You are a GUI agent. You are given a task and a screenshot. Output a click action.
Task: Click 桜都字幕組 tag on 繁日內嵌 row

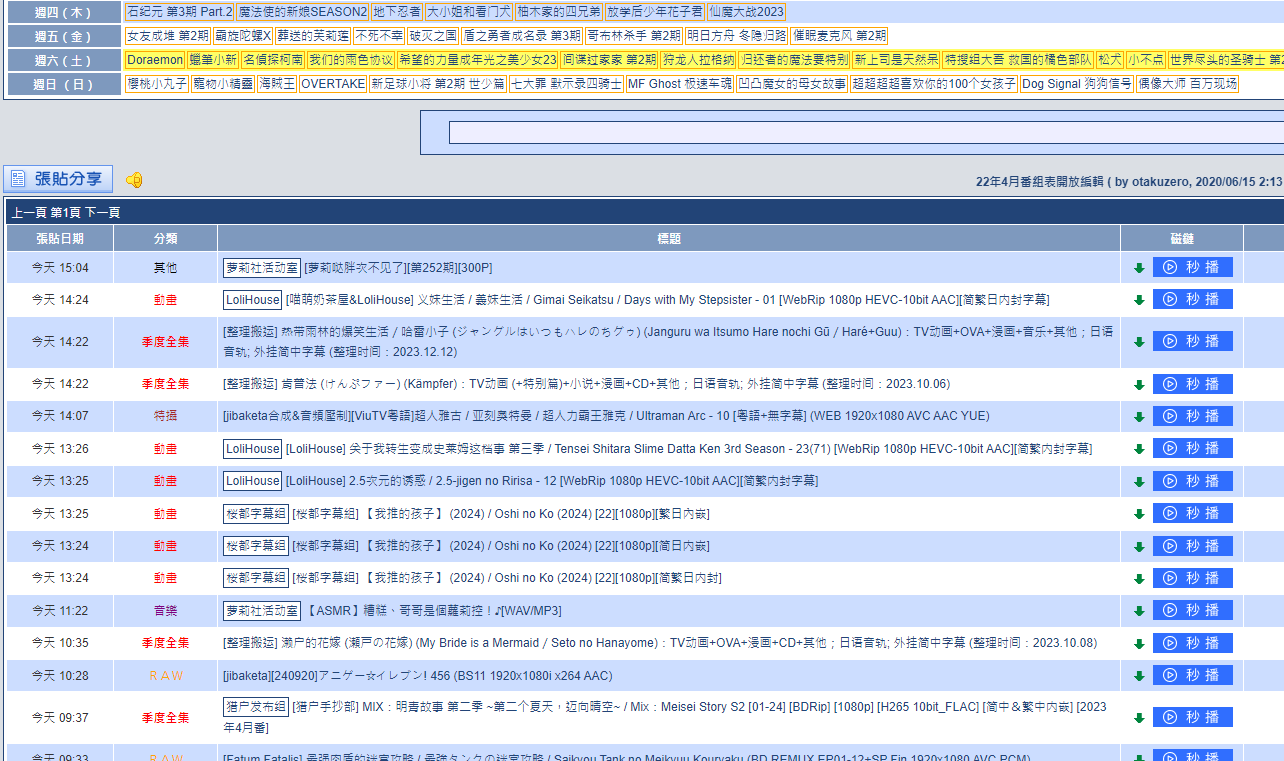[x=256, y=514]
